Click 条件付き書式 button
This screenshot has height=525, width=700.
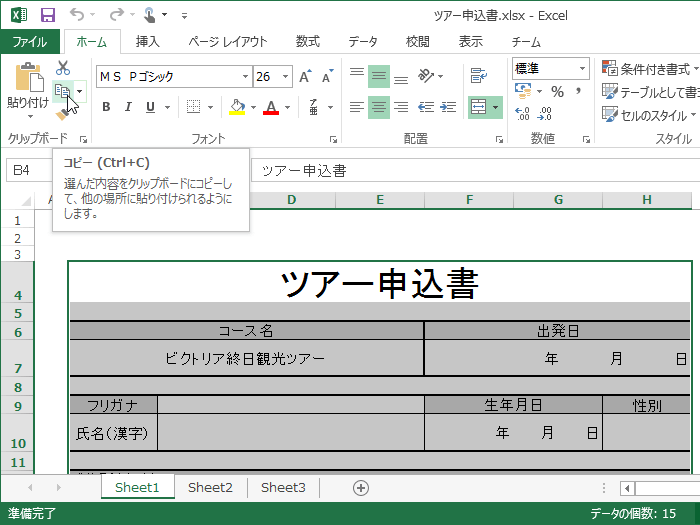(650, 69)
